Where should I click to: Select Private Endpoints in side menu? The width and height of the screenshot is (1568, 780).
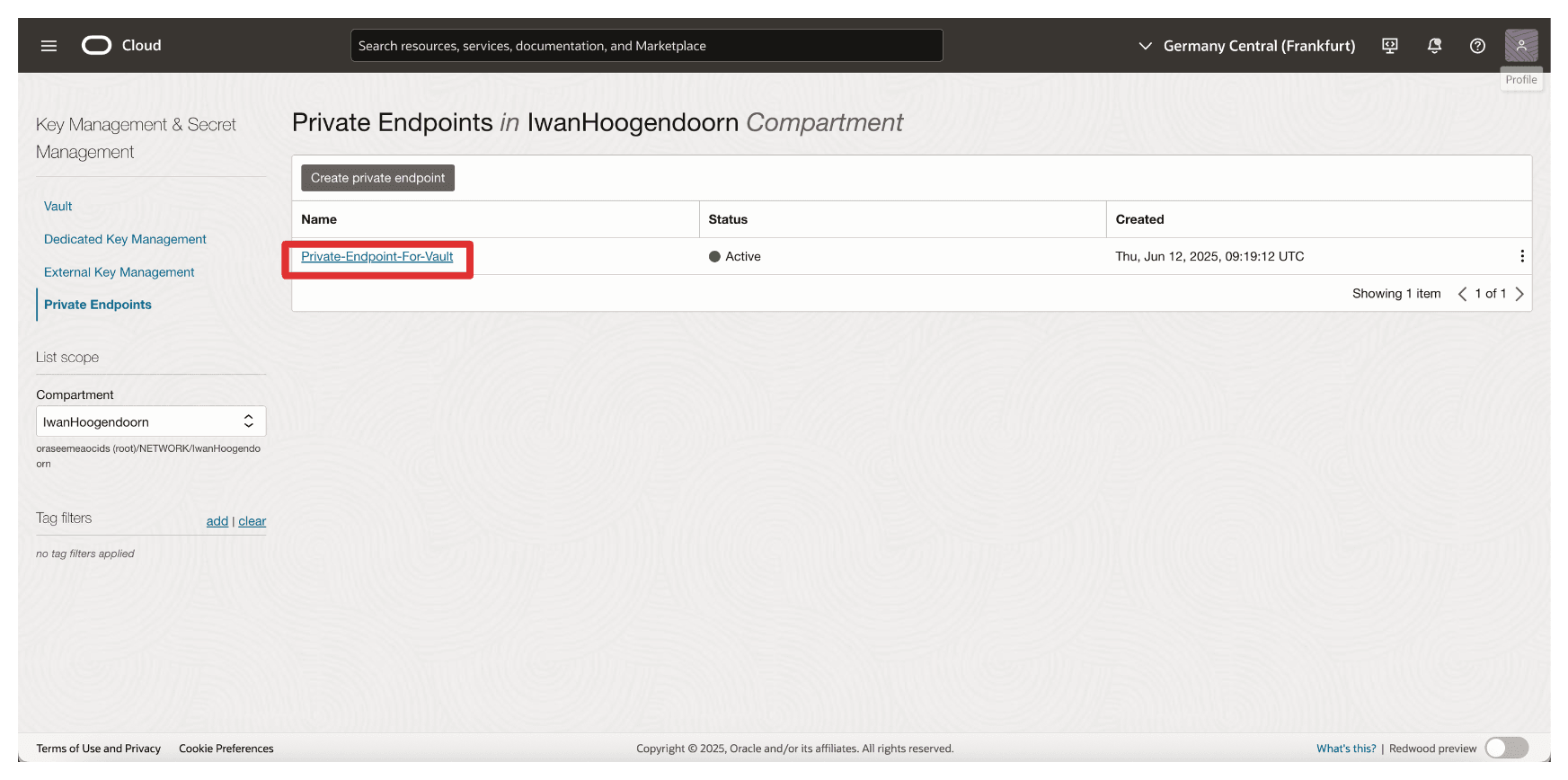[98, 305]
